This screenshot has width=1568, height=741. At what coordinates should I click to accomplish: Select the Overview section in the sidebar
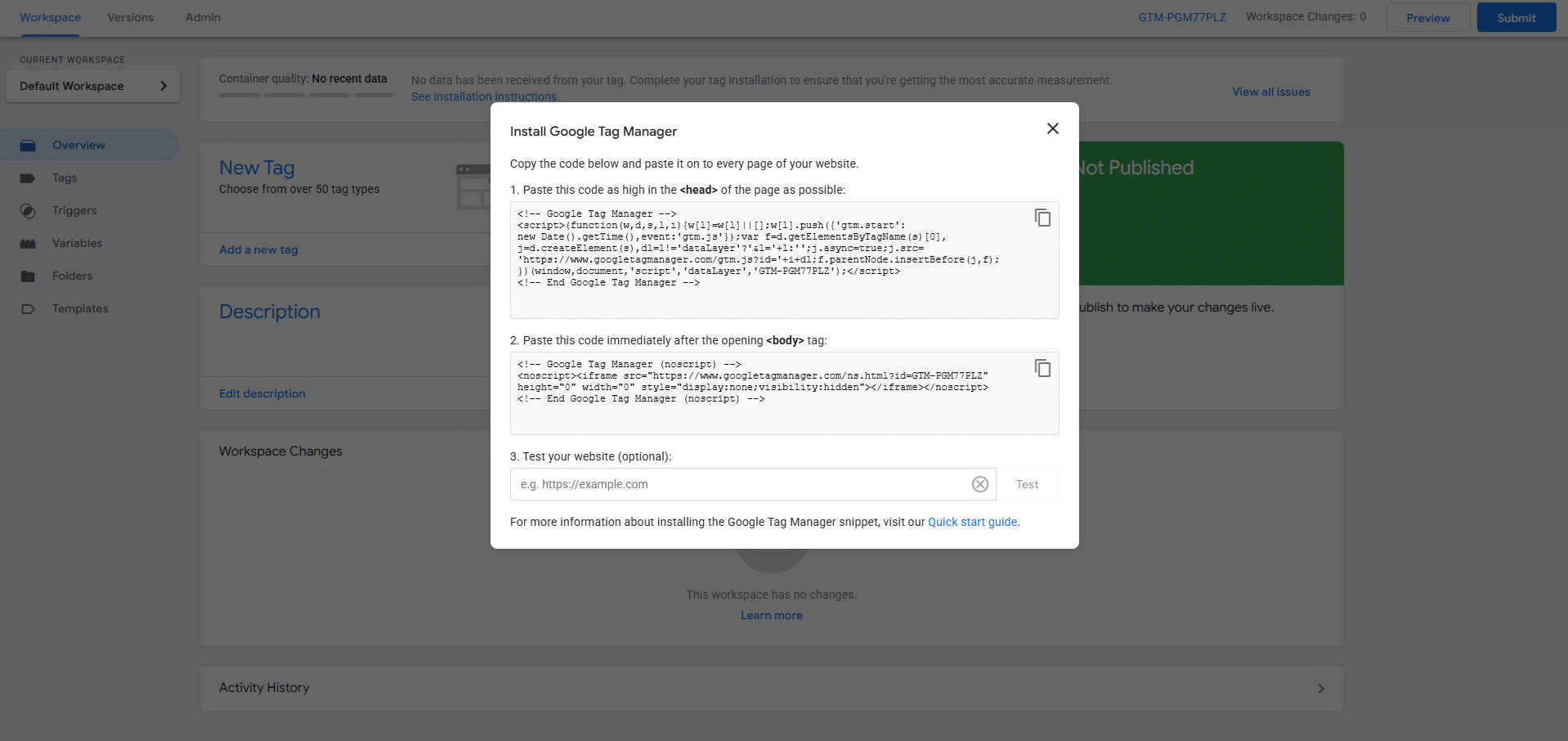coord(78,145)
